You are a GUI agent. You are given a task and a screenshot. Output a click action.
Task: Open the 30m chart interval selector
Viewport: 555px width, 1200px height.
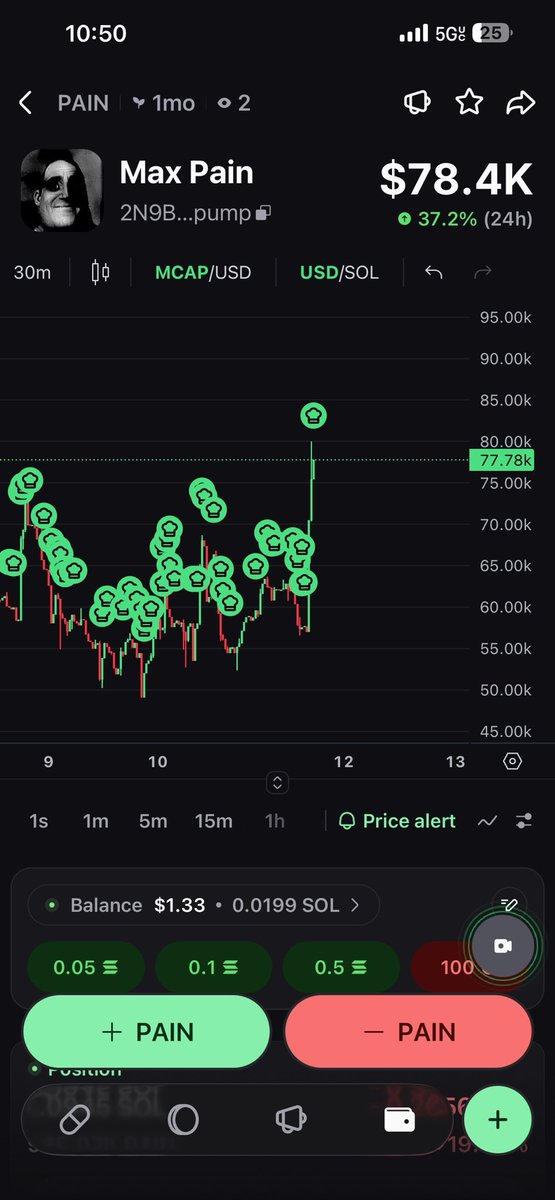pos(32,272)
